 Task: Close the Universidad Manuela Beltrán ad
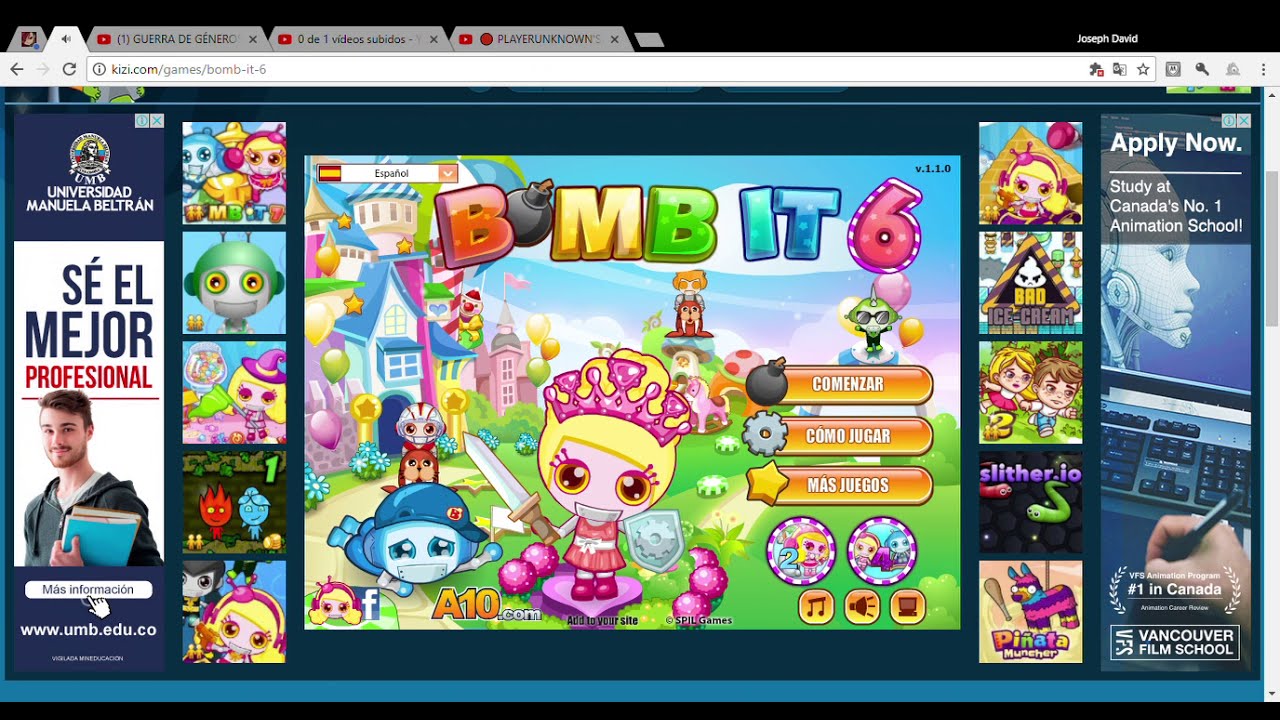(157, 121)
